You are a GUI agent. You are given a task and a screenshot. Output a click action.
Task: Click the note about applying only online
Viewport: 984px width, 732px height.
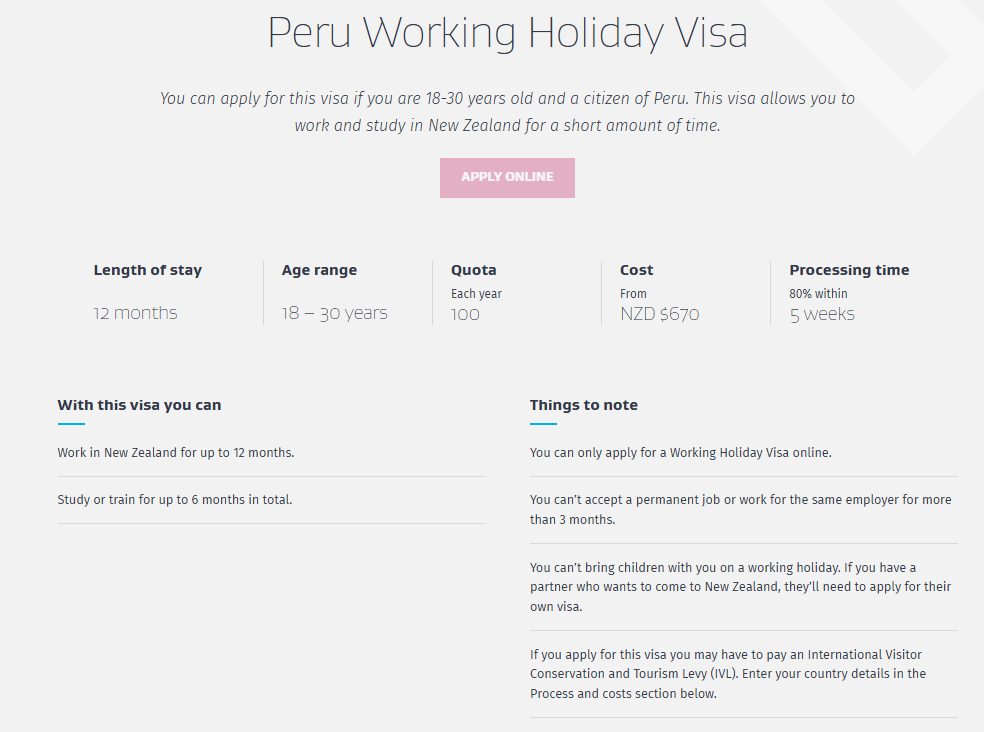point(681,453)
